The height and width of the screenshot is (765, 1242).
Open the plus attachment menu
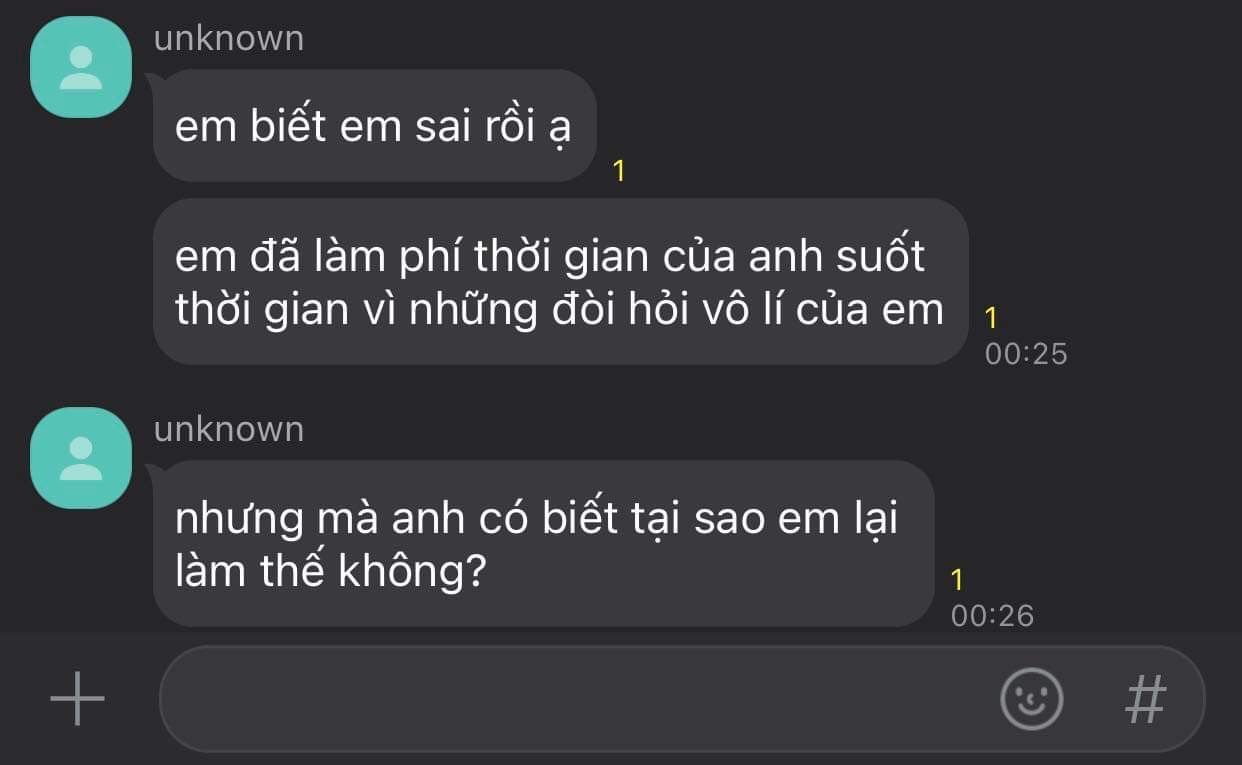[x=77, y=698]
